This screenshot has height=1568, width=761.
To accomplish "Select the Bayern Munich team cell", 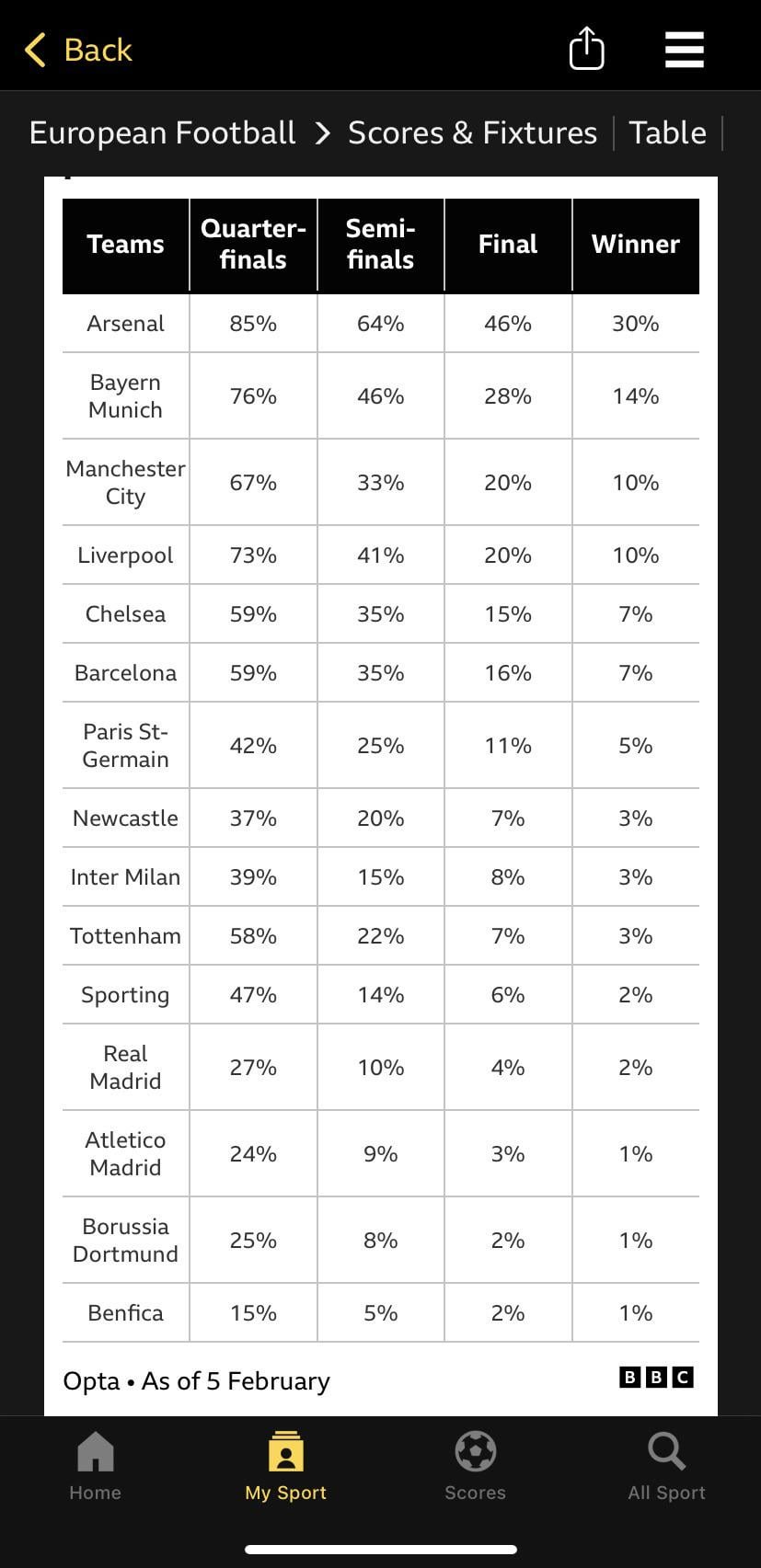I will point(125,396).
